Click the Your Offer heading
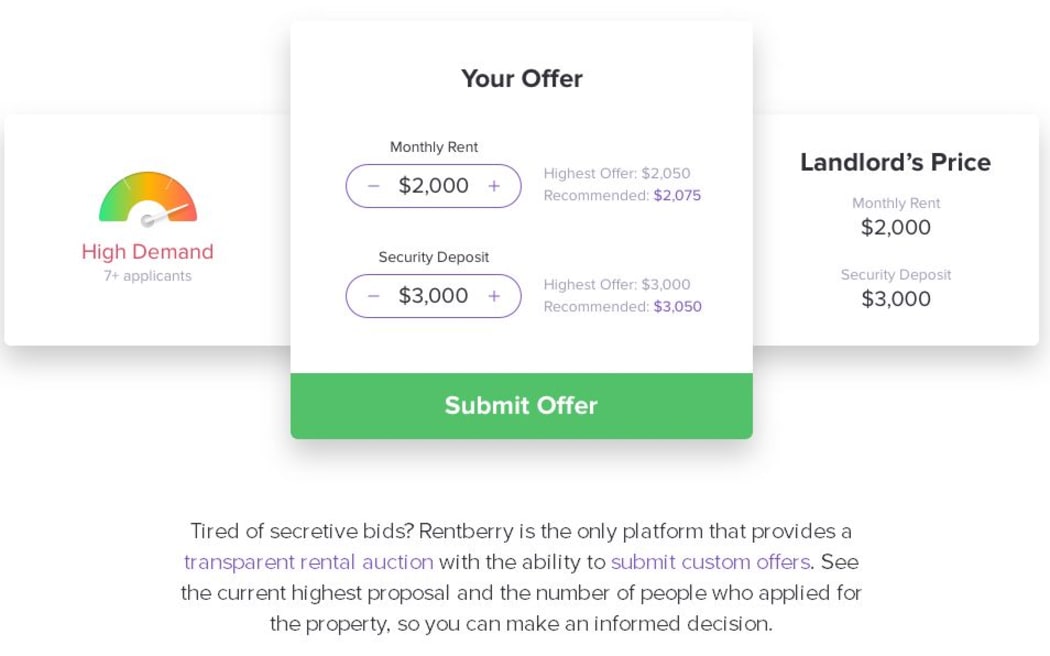This screenshot has width=1050, height=656. (522, 78)
